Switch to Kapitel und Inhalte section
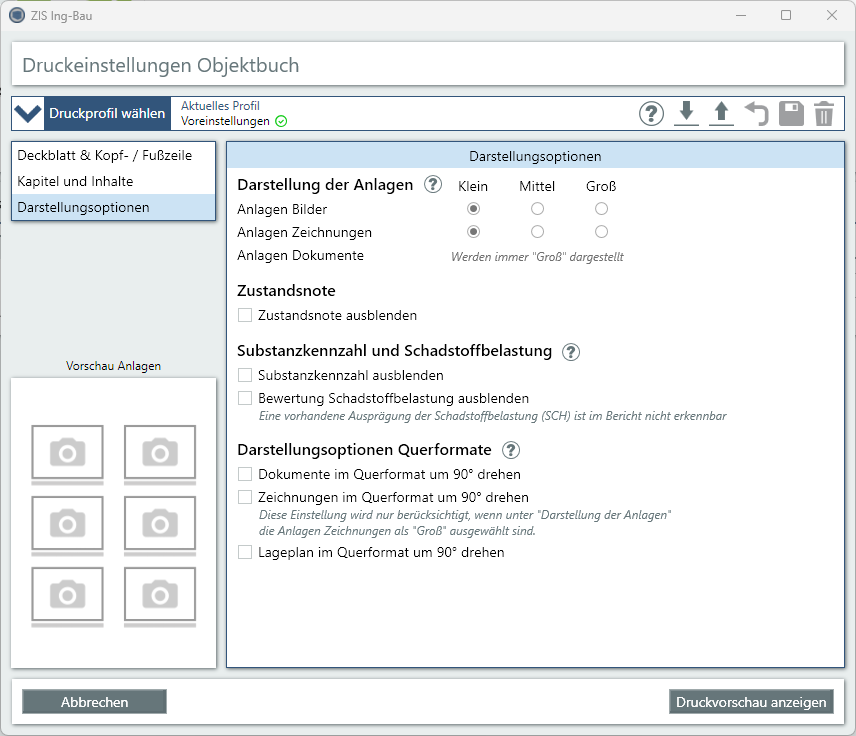This screenshot has height=736, width=856. [x=76, y=182]
